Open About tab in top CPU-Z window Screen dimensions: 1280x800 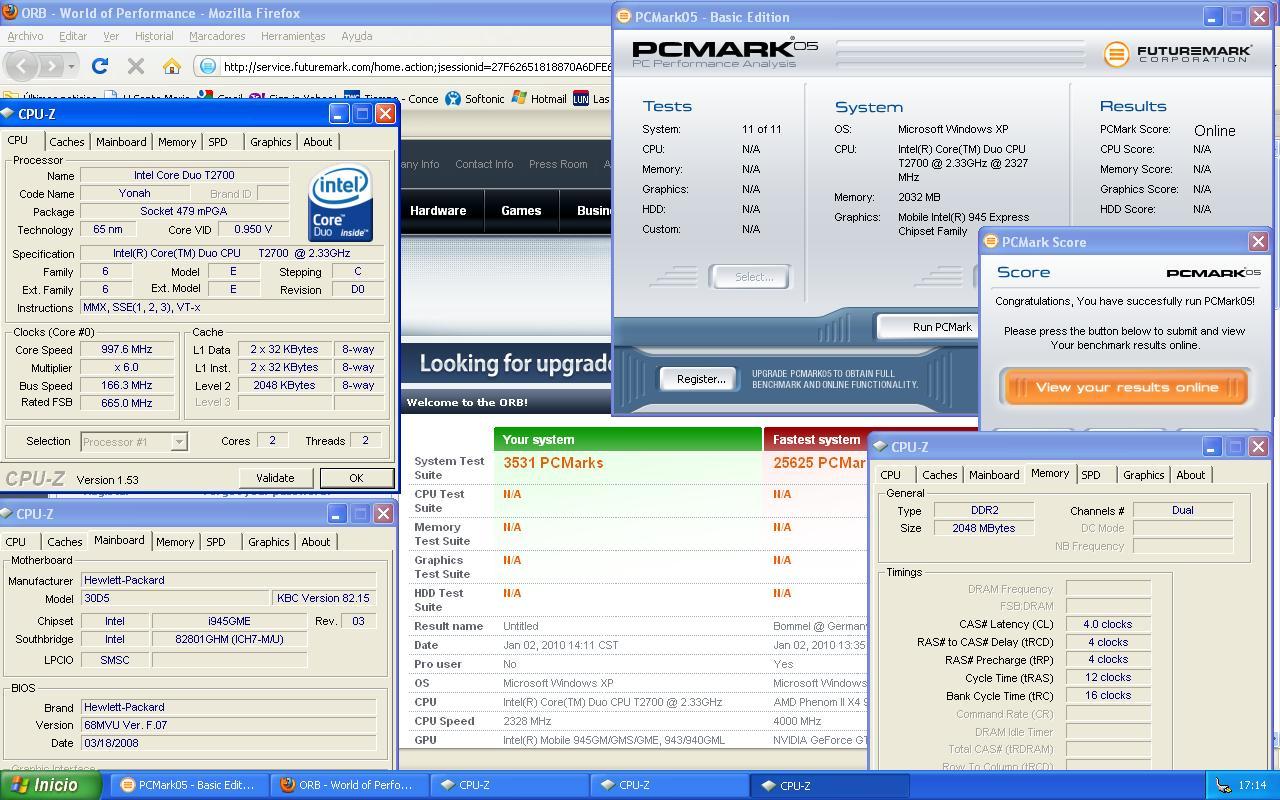tap(318, 142)
